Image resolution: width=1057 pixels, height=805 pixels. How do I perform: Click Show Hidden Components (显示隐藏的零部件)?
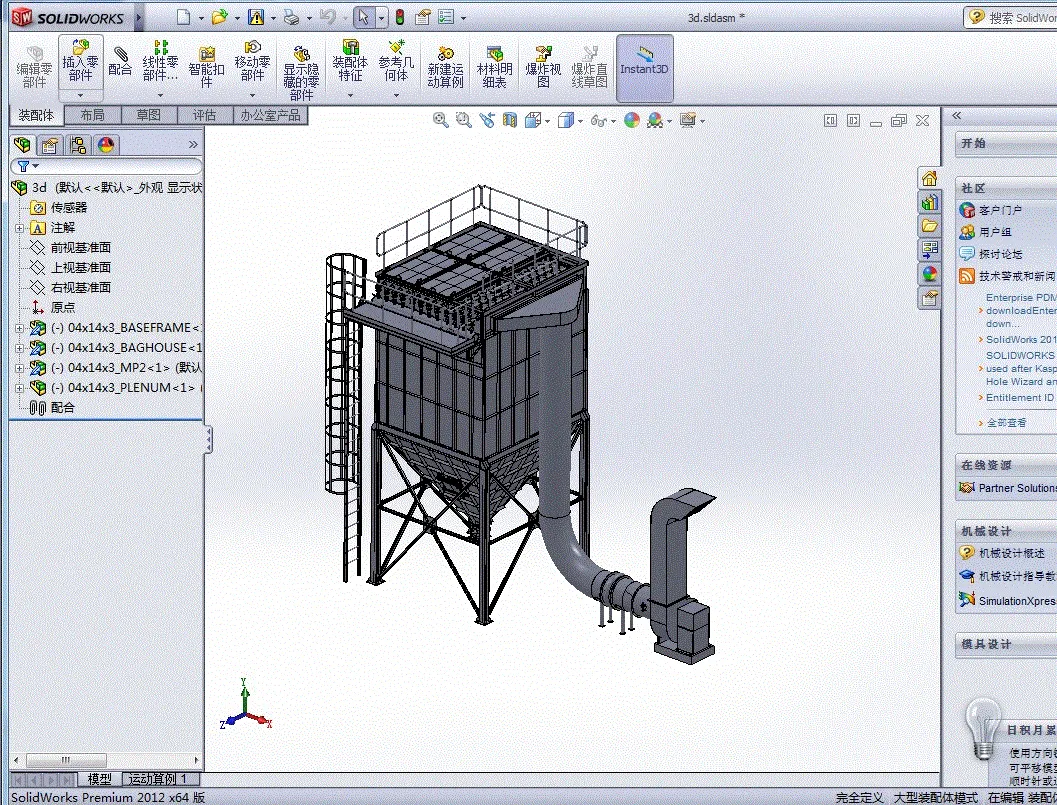pyautogui.click(x=301, y=73)
